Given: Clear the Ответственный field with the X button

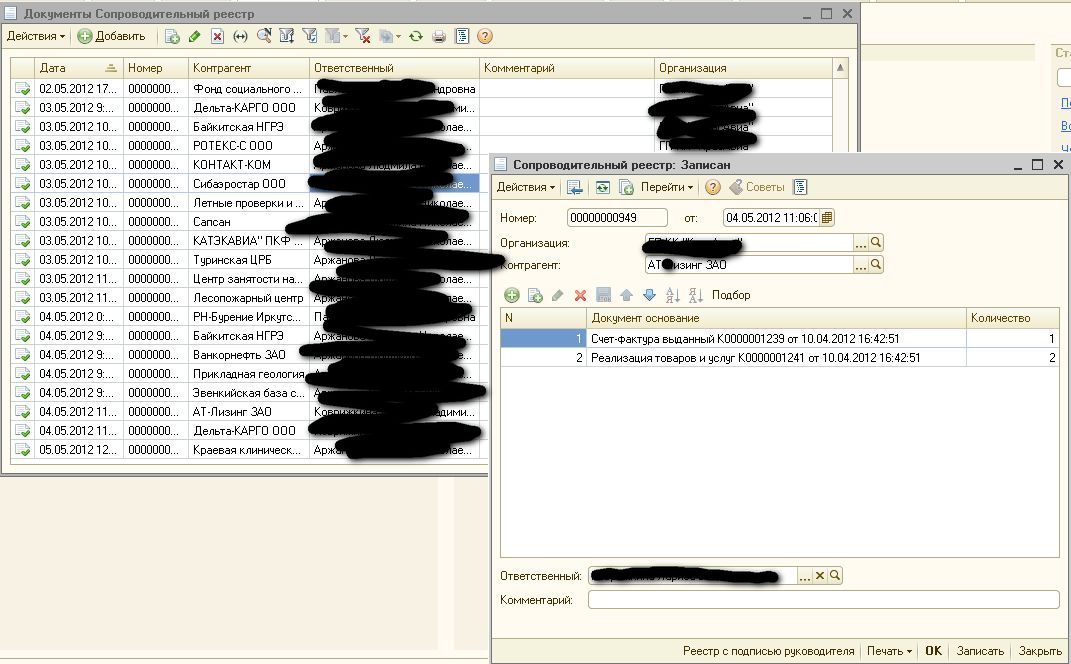Looking at the screenshot, I should click(820, 576).
